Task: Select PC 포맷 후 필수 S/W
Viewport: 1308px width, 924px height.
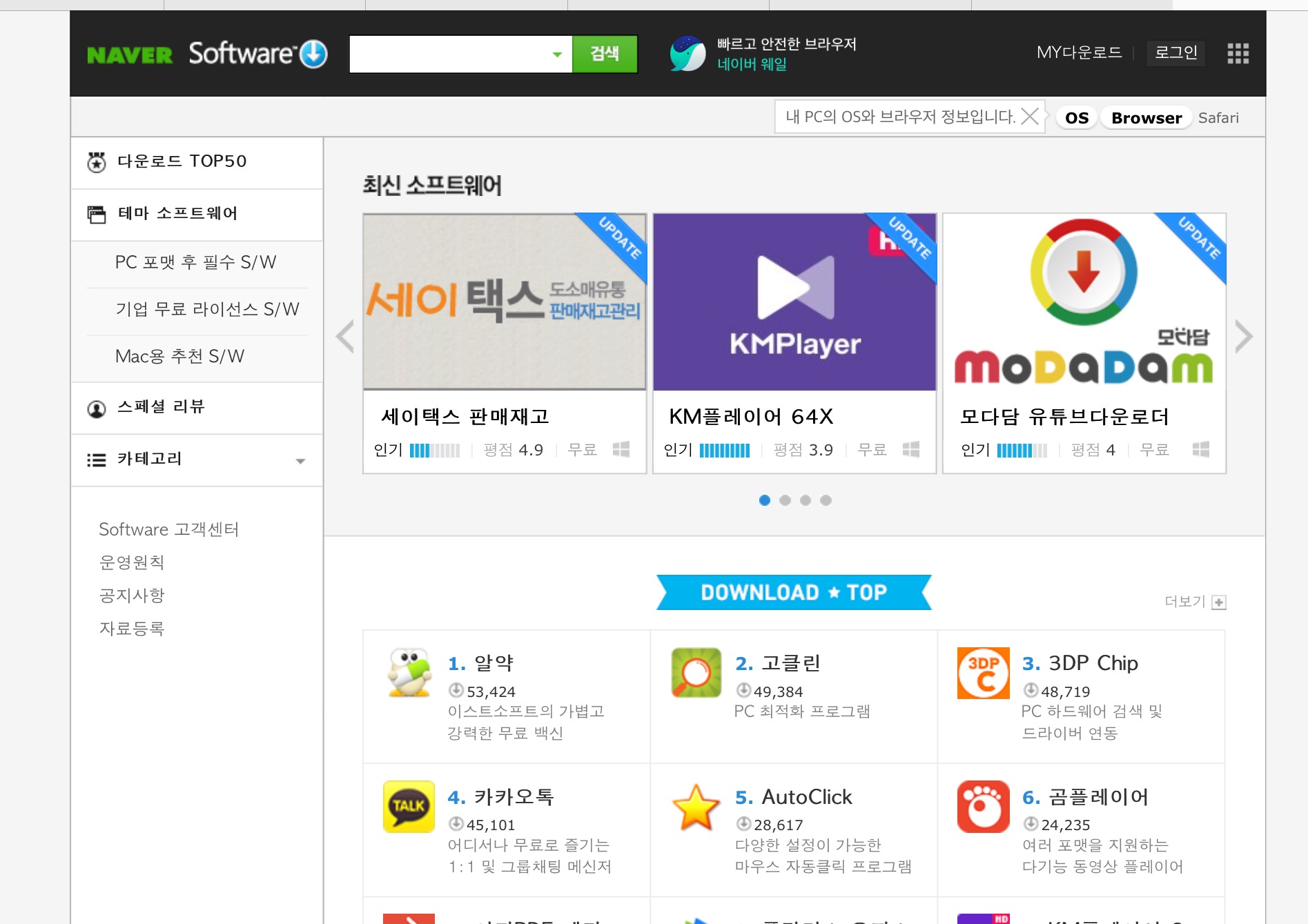Action: coord(196,262)
